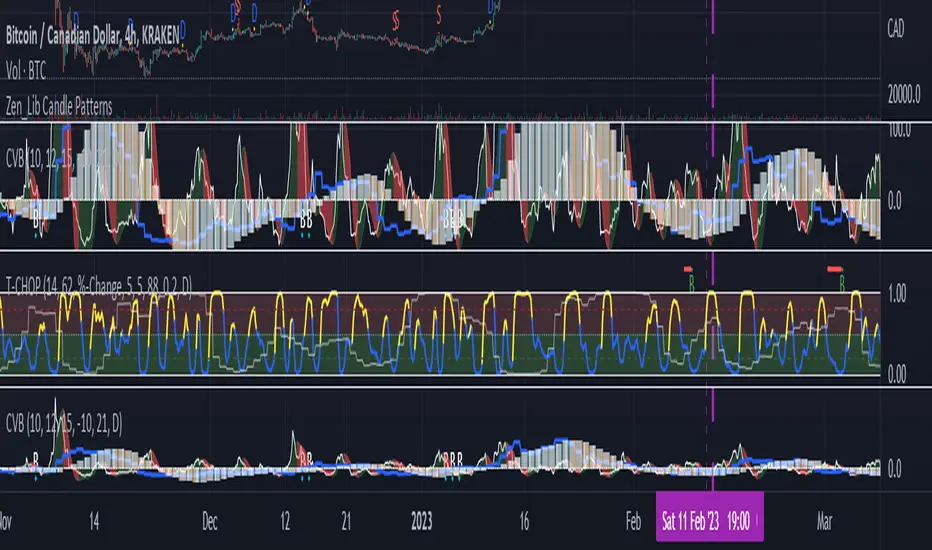This screenshot has height=550, width=932.
Task: Select the Zen_Lib Candle Patterns indicator label
Action: pyautogui.click(x=58, y=106)
